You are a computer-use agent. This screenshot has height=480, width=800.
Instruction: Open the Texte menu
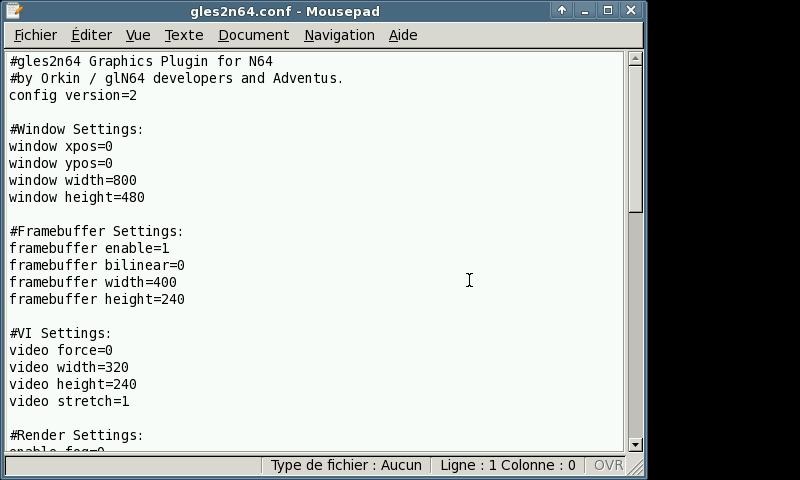184,35
